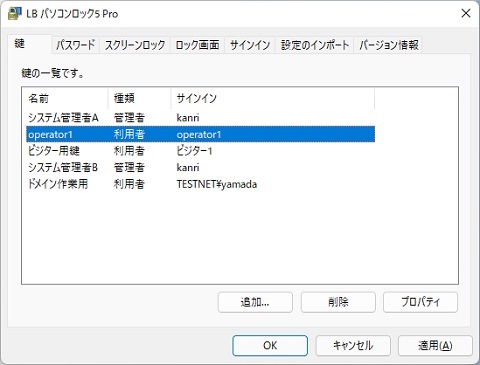The width and height of the screenshot is (480, 365).
Task: Open the スクリーンロック tab
Action: (x=135, y=45)
